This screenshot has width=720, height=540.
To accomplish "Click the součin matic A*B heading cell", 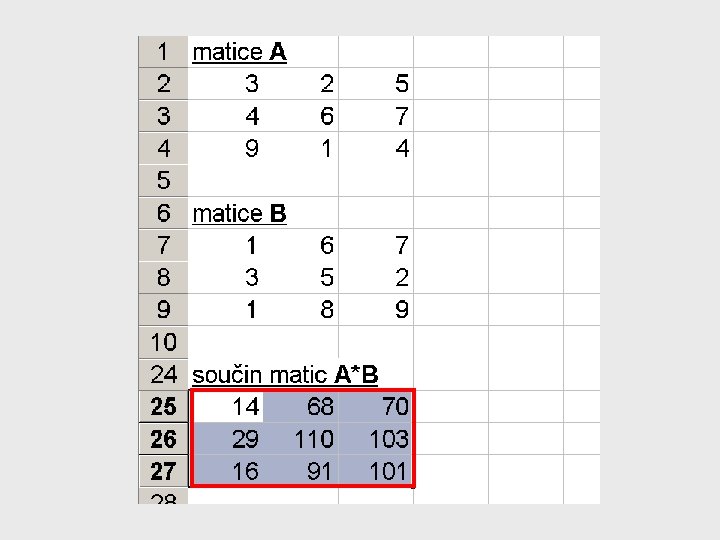I will click(x=285, y=375).
